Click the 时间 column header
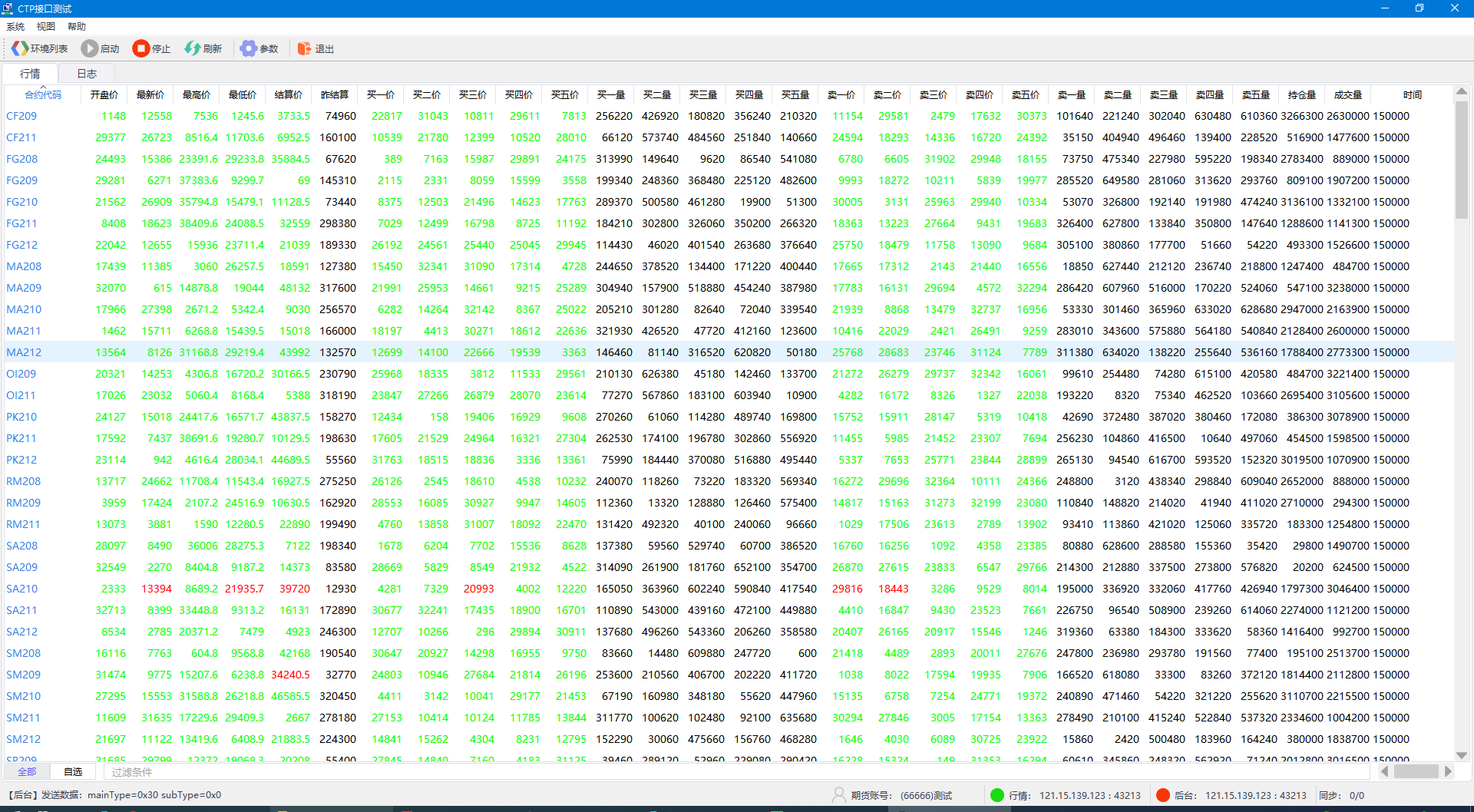 coord(1413,95)
